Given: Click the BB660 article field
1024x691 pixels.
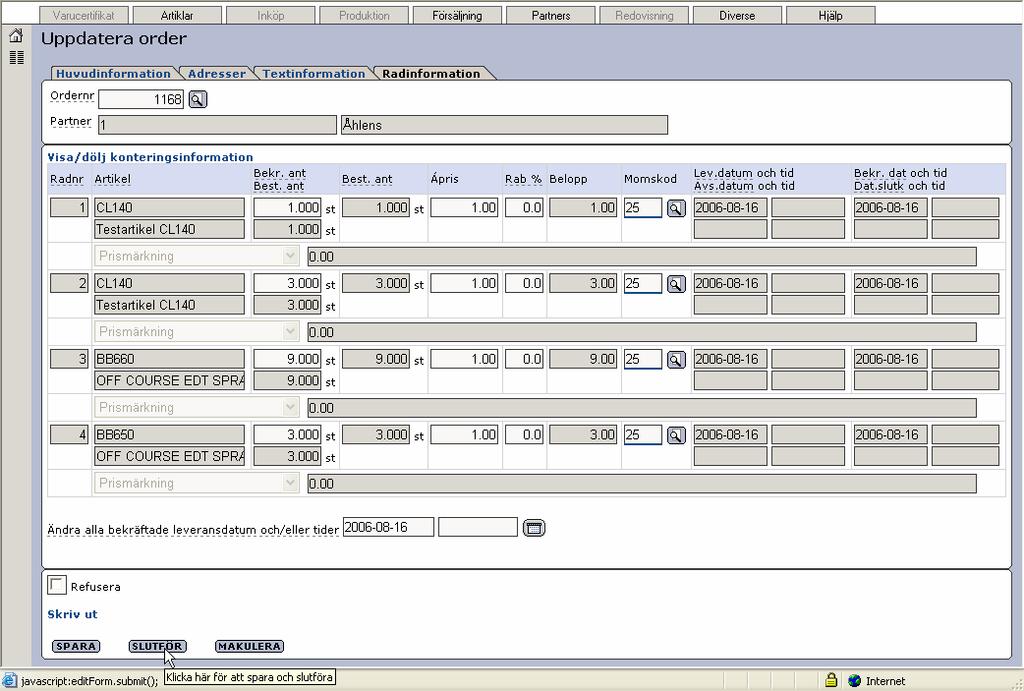Looking at the screenshot, I should coord(170,359).
